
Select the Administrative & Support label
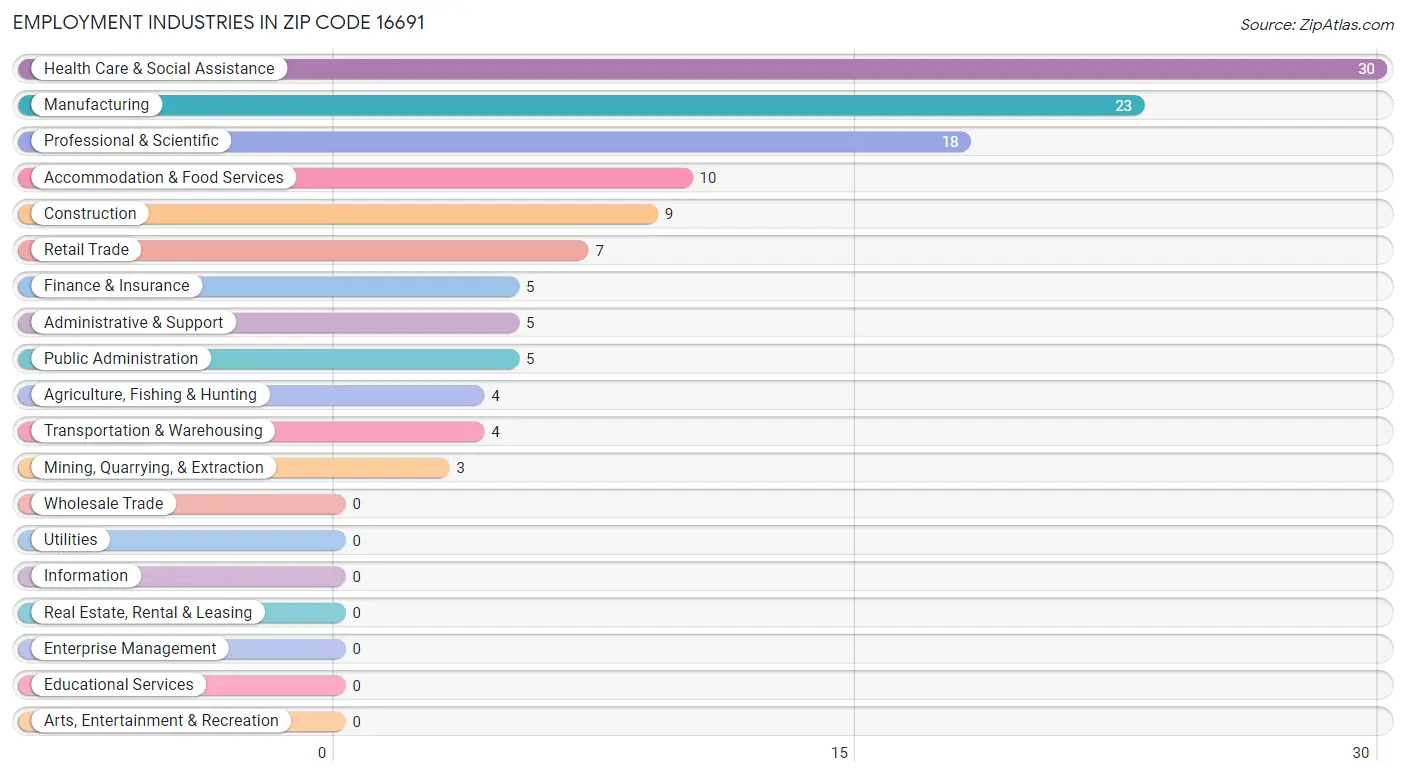134,323
